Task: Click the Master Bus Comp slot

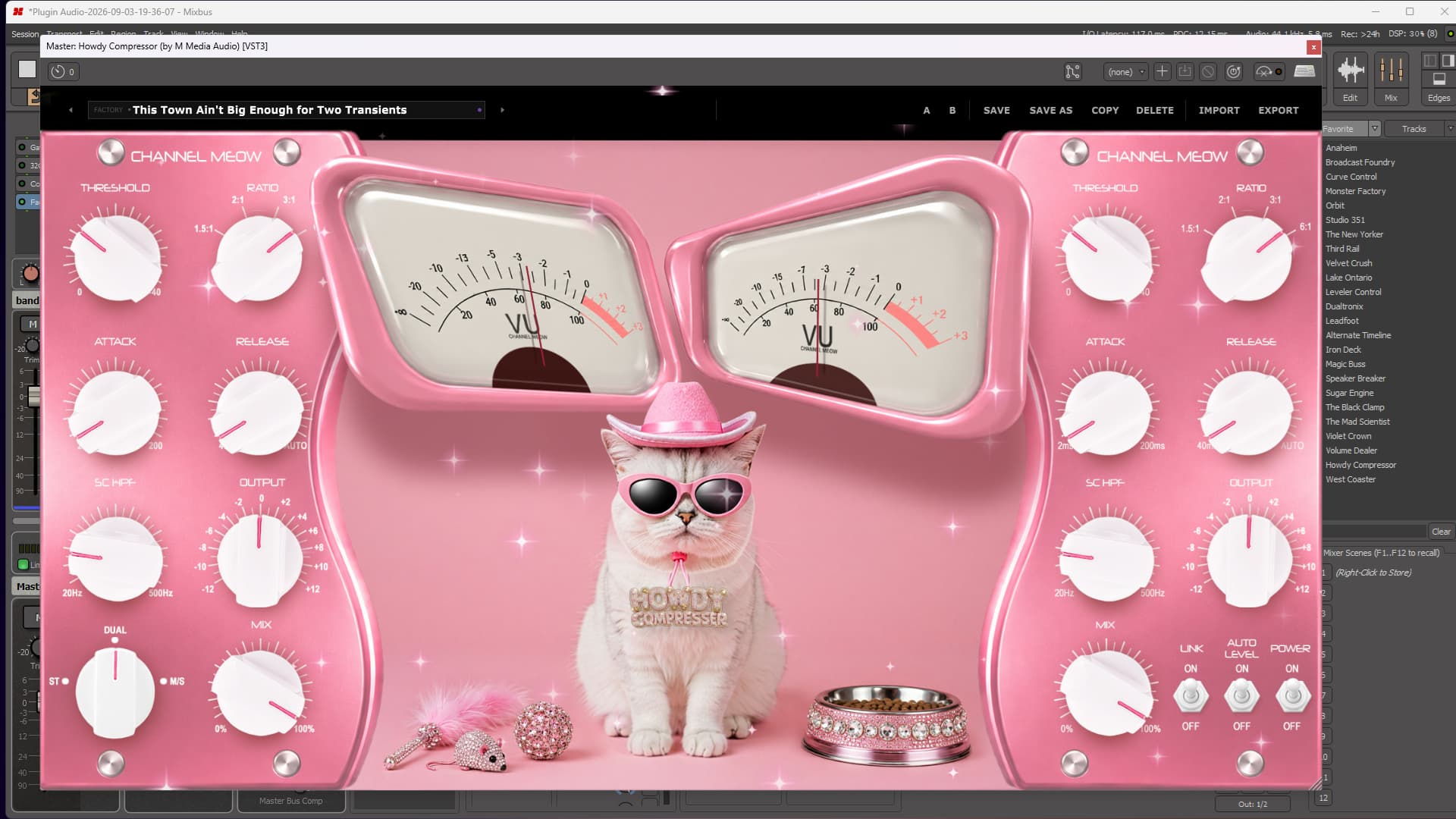Action: pos(291,801)
